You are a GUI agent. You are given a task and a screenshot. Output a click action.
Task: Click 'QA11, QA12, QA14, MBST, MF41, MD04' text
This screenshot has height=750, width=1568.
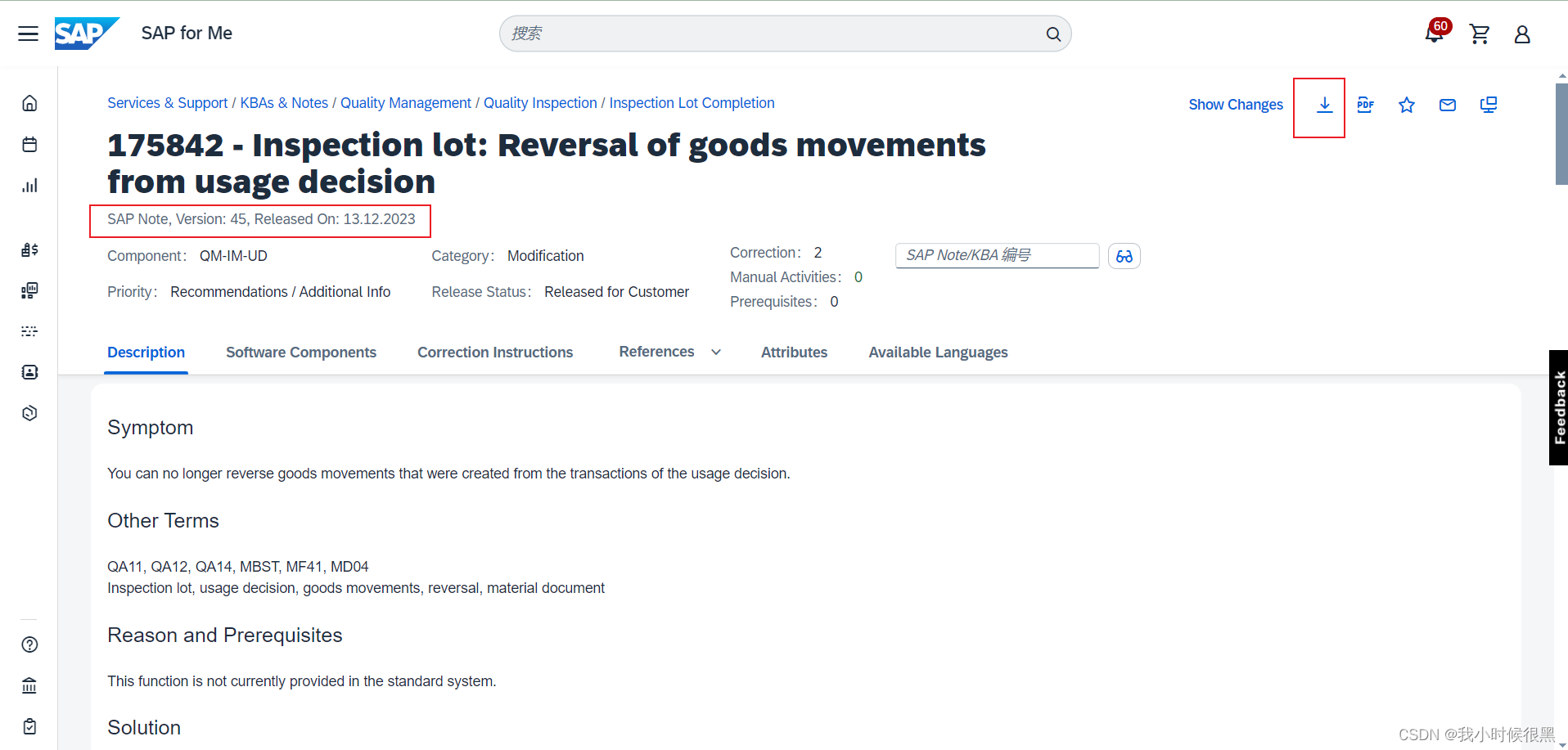[x=238, y=567]
